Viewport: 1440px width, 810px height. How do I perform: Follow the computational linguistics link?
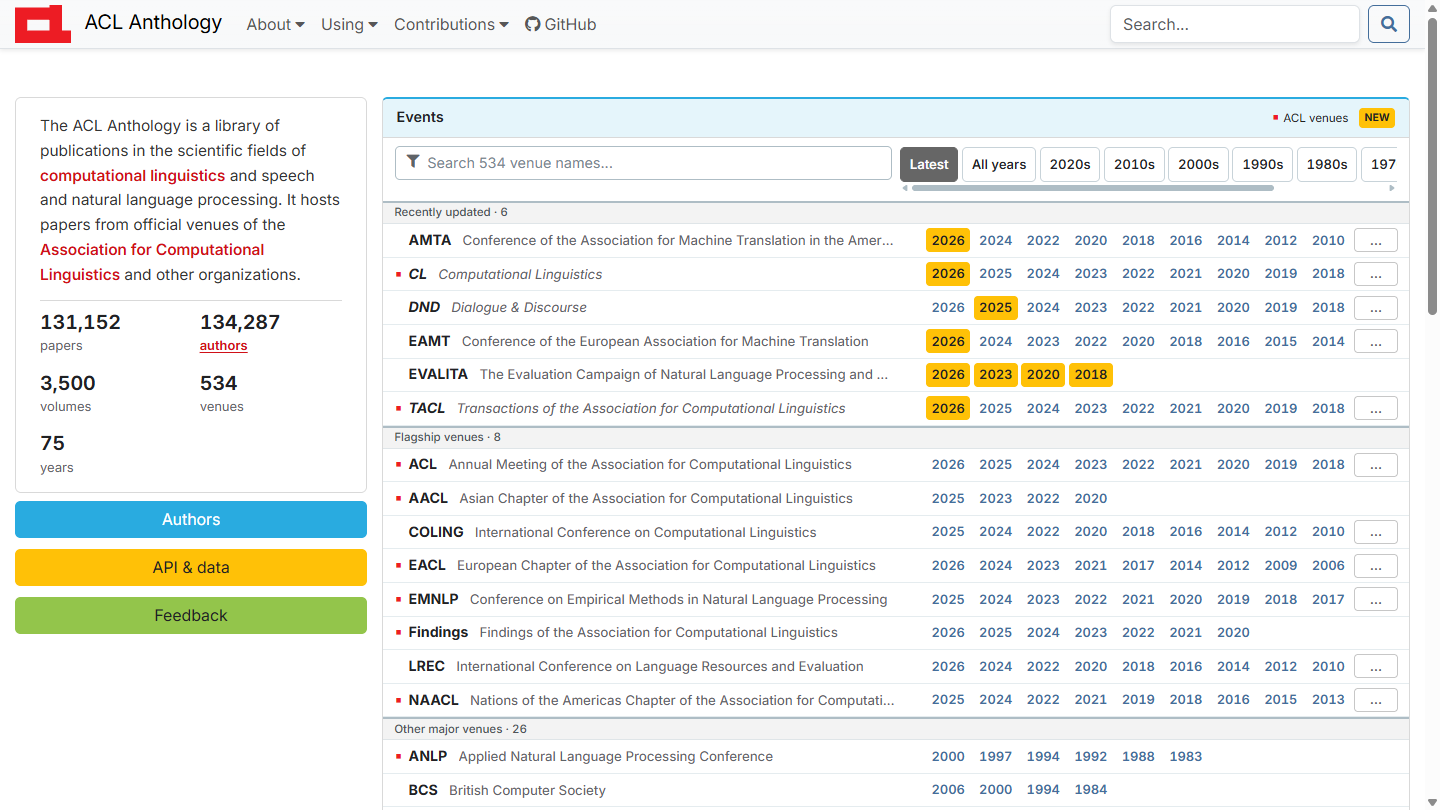(132, 176)
